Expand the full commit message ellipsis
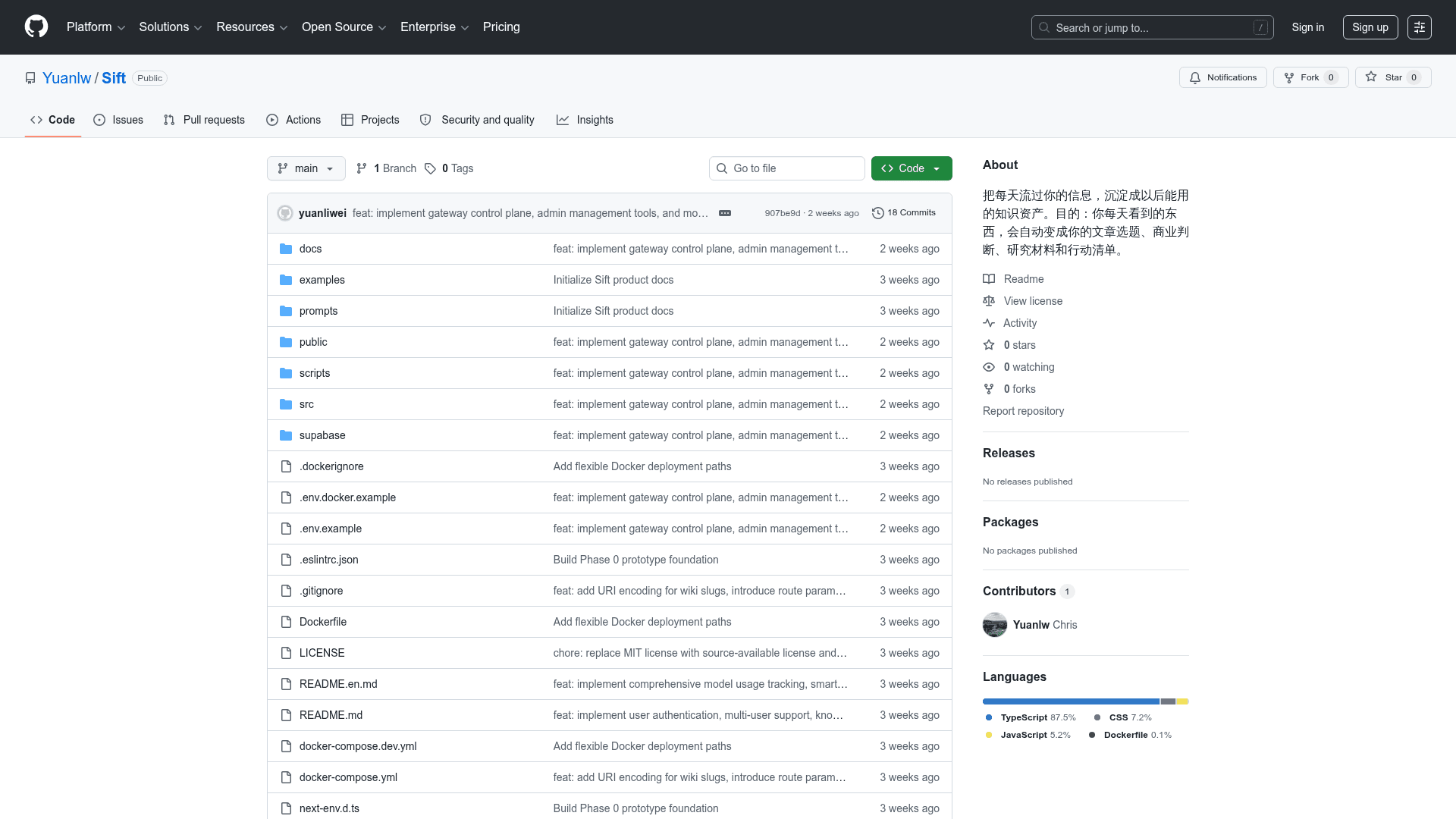This screenshot has height=819, width=1456. point(725,213)
